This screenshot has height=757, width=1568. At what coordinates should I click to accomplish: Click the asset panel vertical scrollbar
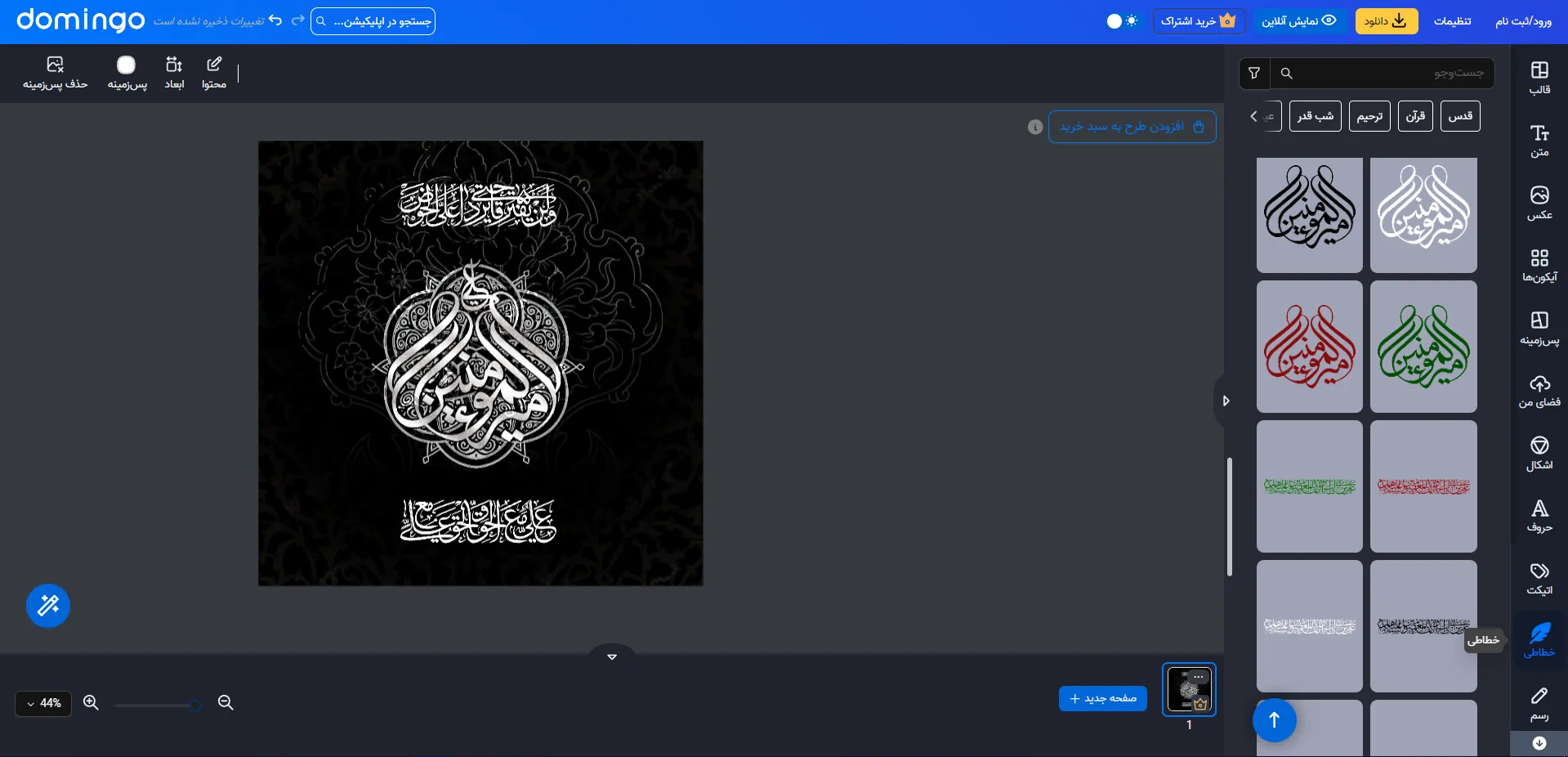(x=1230, y=517)
